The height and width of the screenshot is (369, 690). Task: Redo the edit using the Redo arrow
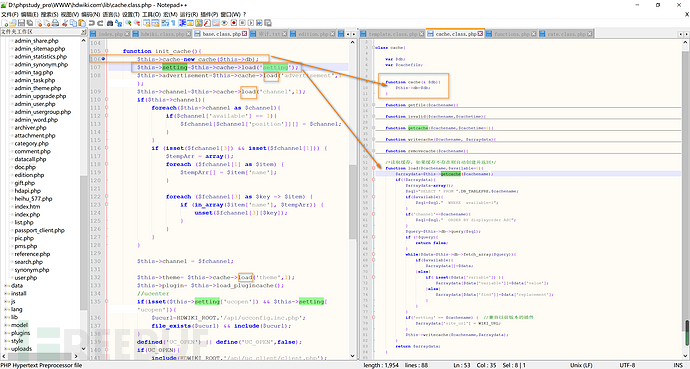tap(100, 23)
